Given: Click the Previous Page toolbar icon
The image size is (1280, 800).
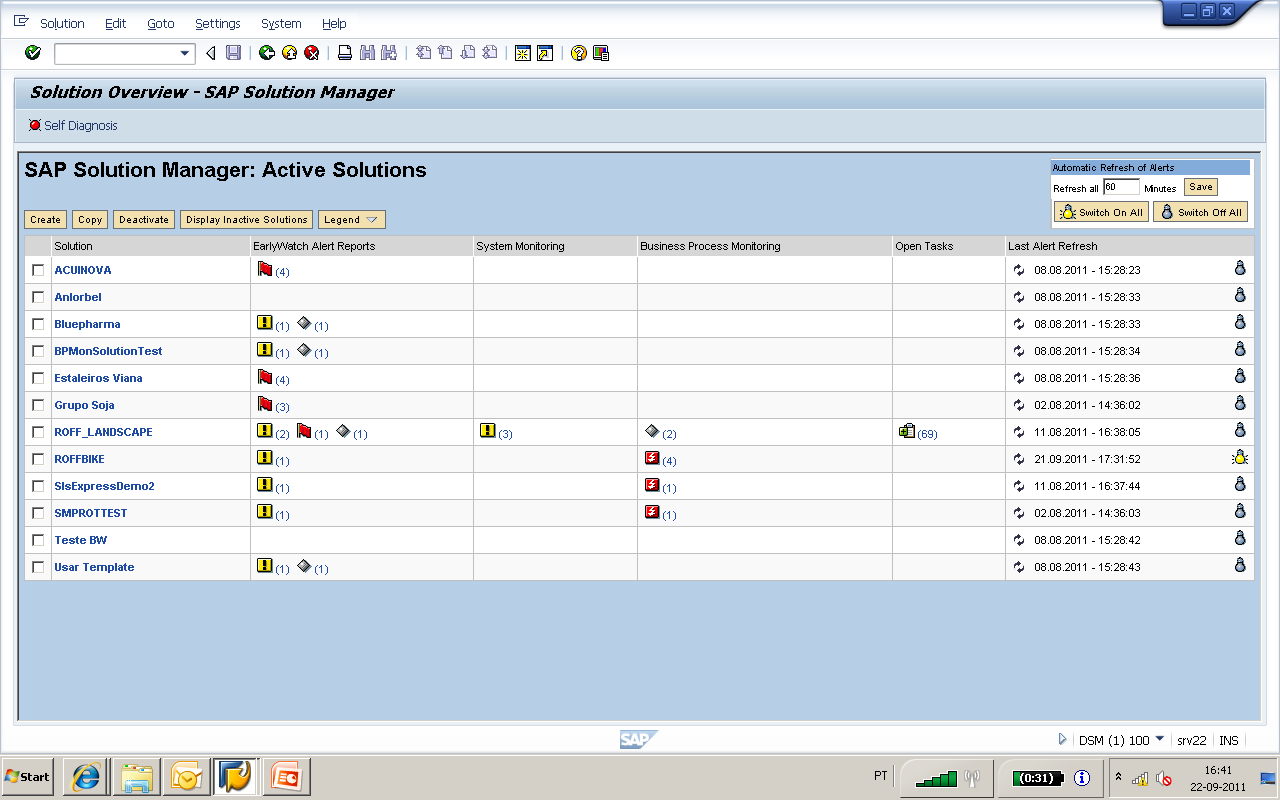Looking at the screenshot, I should coord(445,53).
